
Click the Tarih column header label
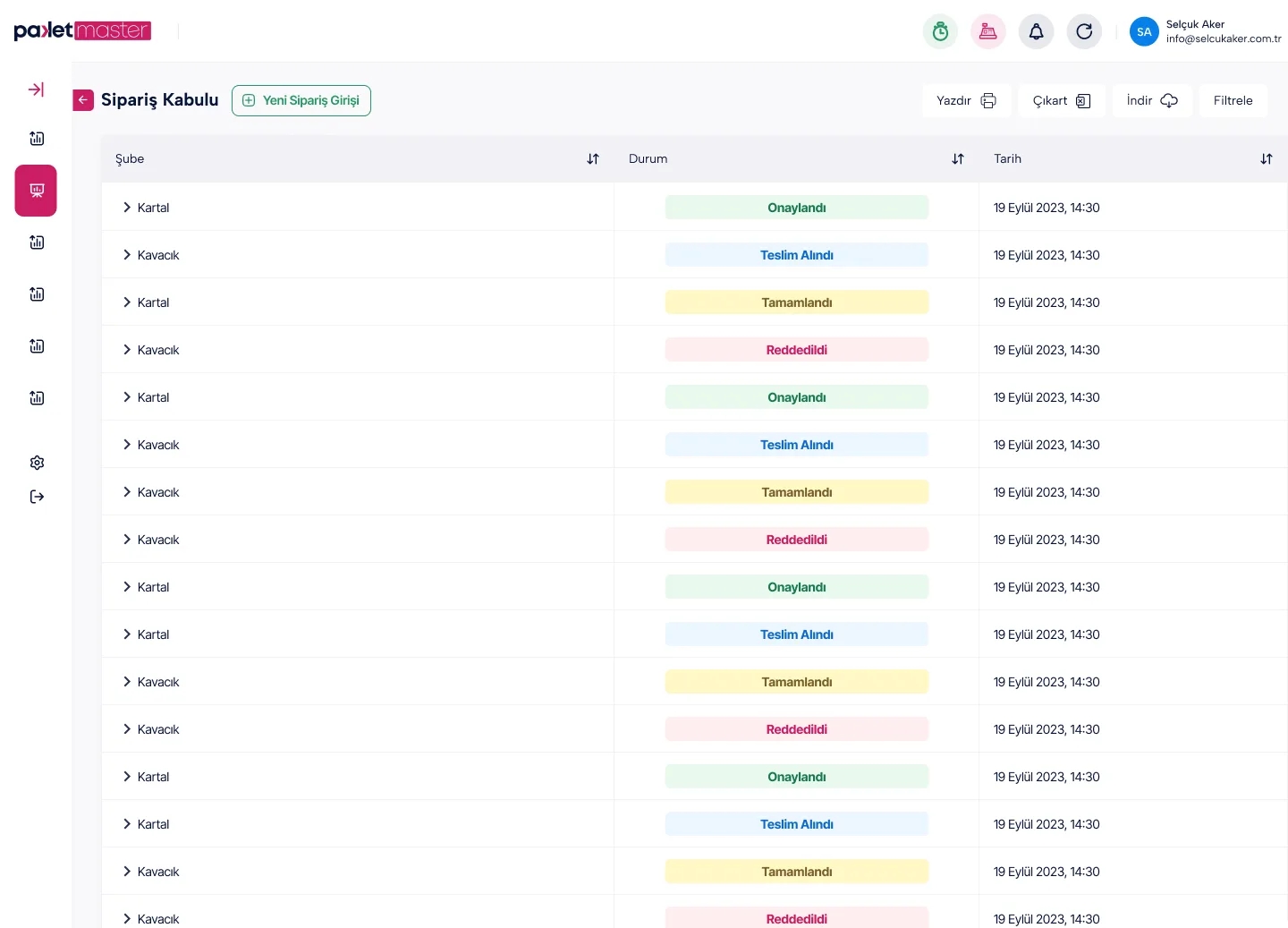tap(1007, 158)
